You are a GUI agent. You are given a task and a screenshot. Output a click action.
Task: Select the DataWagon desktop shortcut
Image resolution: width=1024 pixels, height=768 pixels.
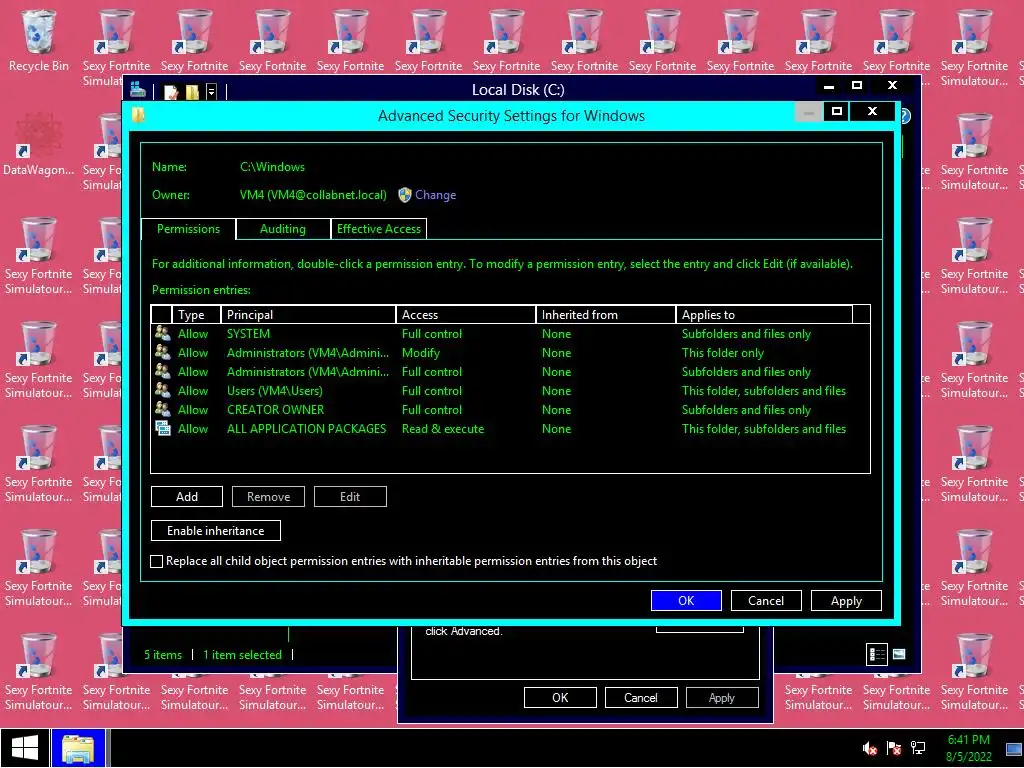tap(39, 144)
